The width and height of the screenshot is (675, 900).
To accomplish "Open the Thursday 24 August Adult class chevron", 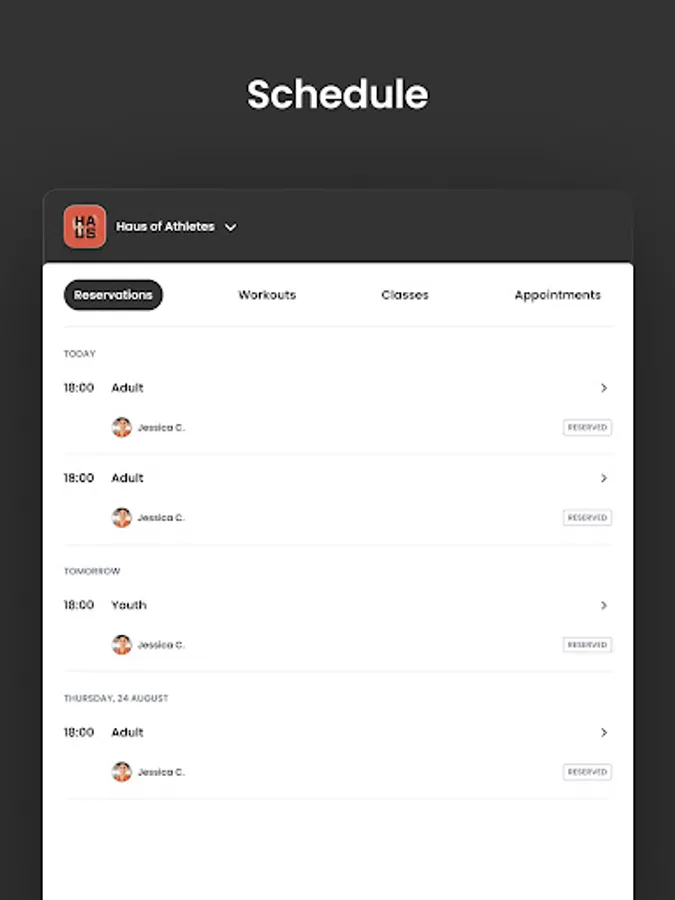I will [x=604, y=732].
